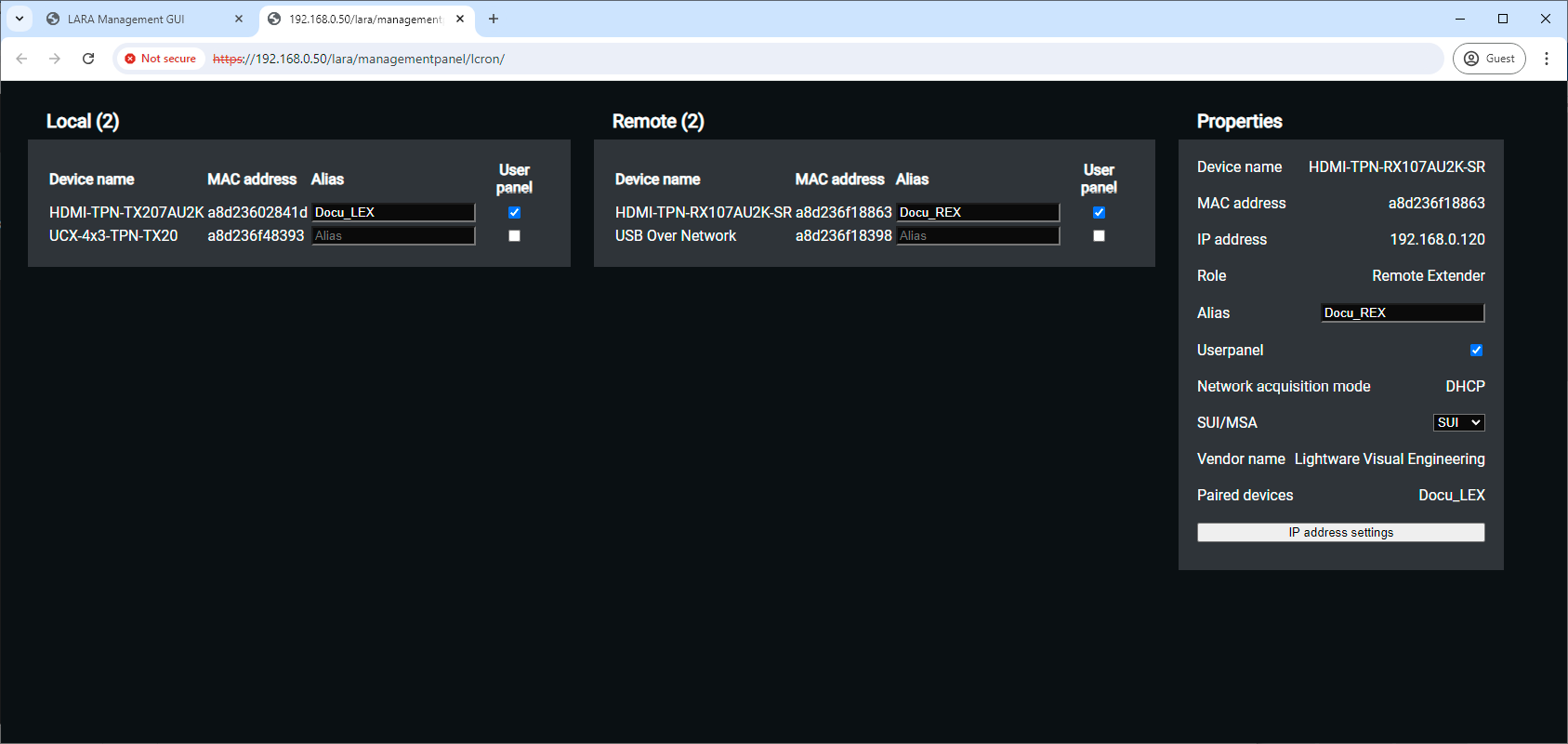
Task: Open the Guest profile button
Action: 1489,59
